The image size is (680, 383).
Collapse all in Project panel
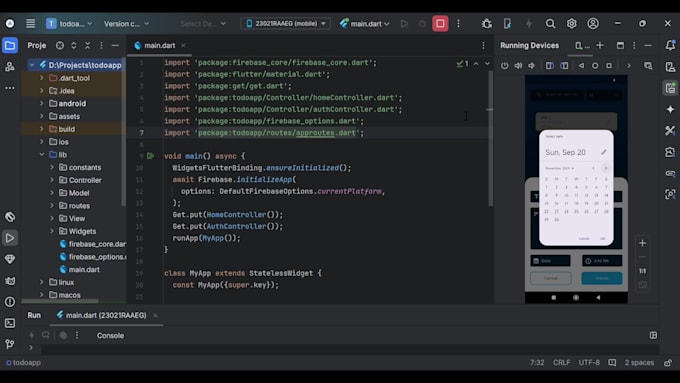88,45
